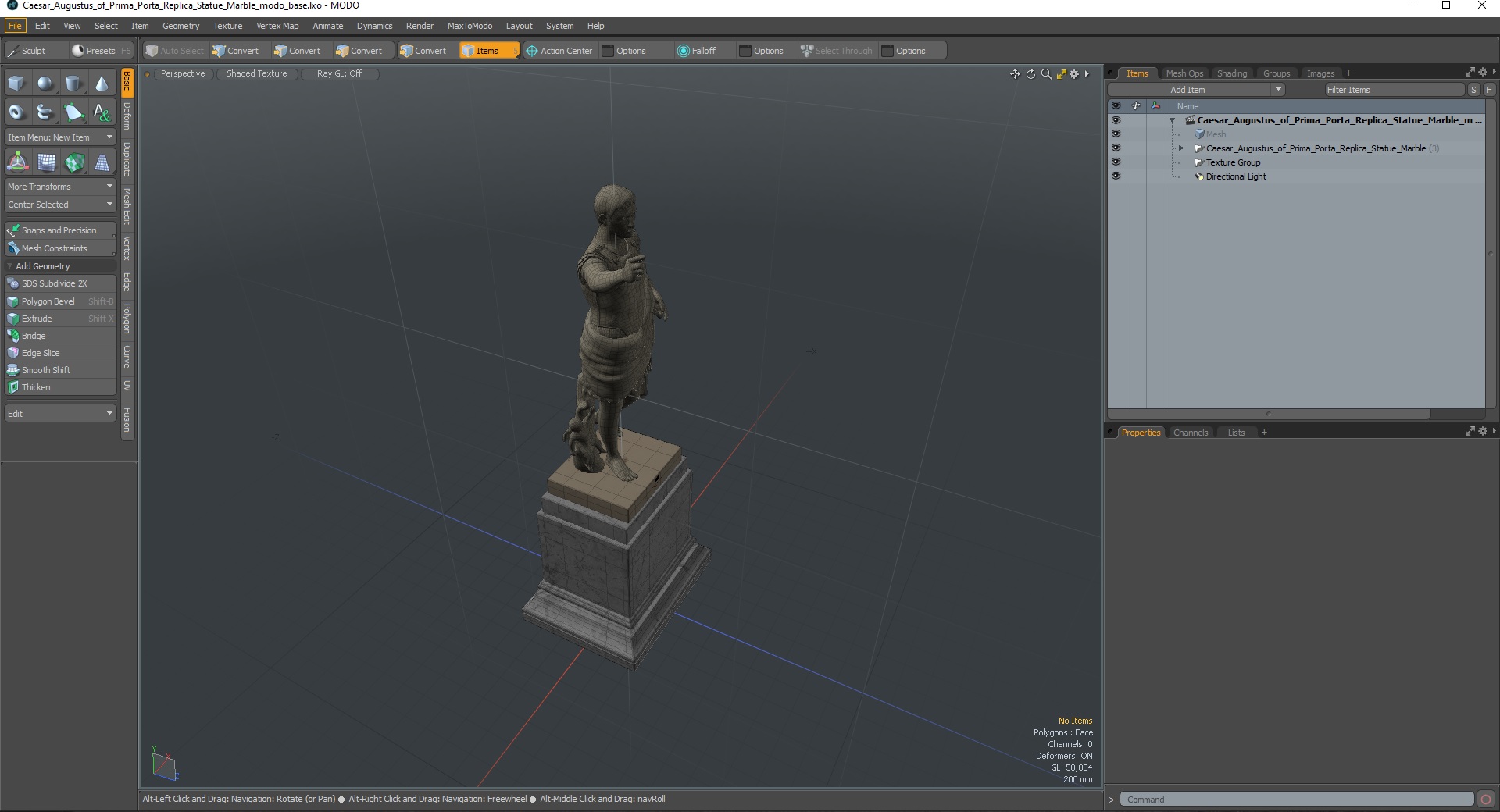Open the Edit dropdown

60,414
